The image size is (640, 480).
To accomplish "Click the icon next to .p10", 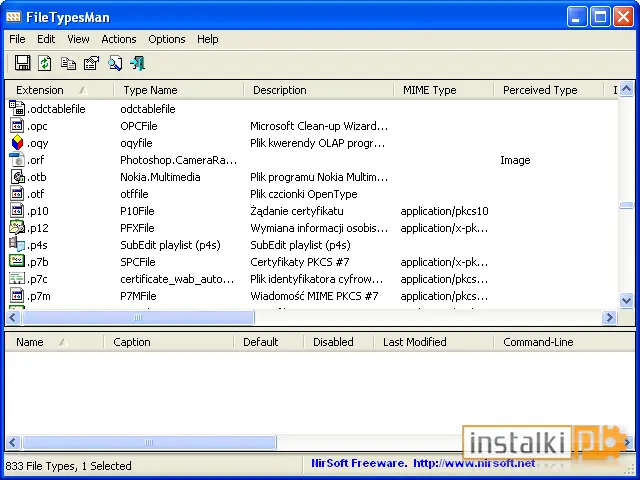I will pos(17,211).
